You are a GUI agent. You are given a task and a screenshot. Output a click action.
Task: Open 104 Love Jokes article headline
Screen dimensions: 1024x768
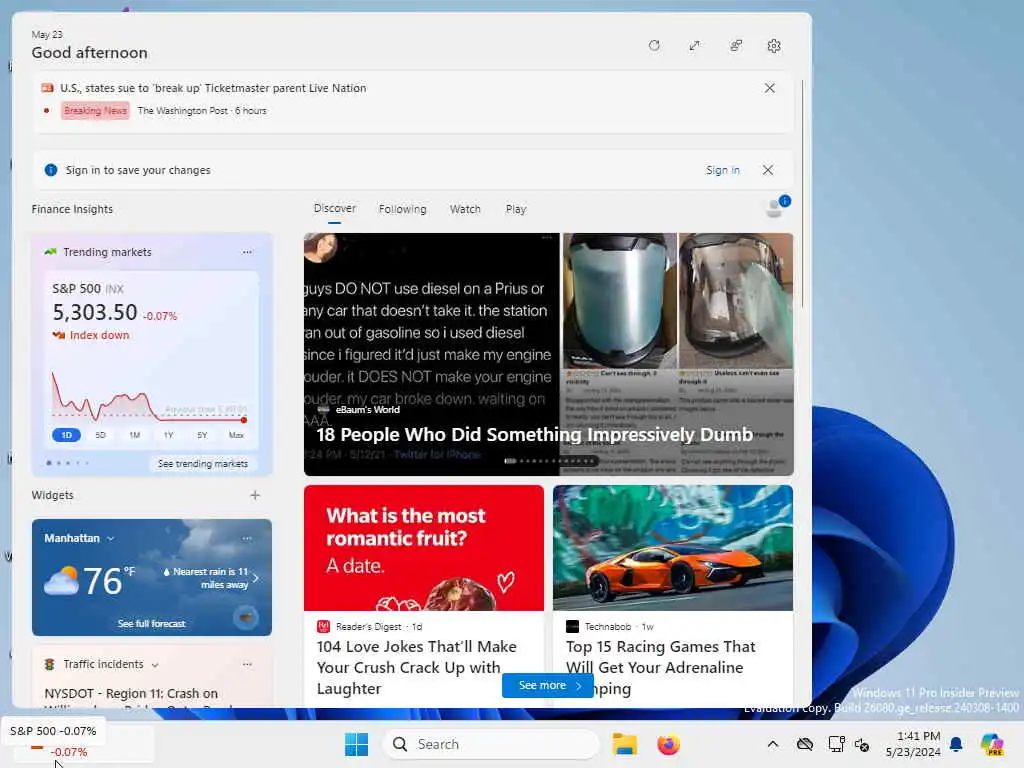(417, 667)
